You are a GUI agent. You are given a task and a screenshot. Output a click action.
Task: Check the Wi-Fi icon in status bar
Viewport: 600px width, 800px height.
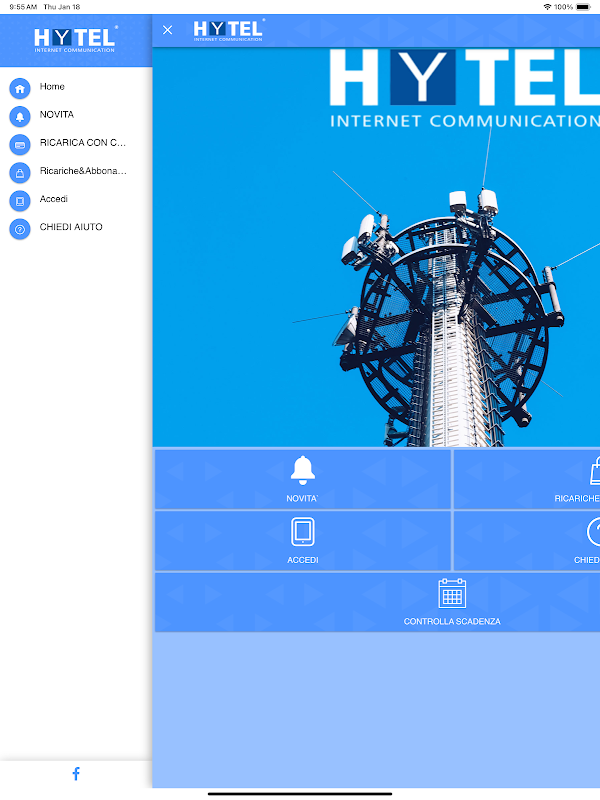tap(547, 7)
